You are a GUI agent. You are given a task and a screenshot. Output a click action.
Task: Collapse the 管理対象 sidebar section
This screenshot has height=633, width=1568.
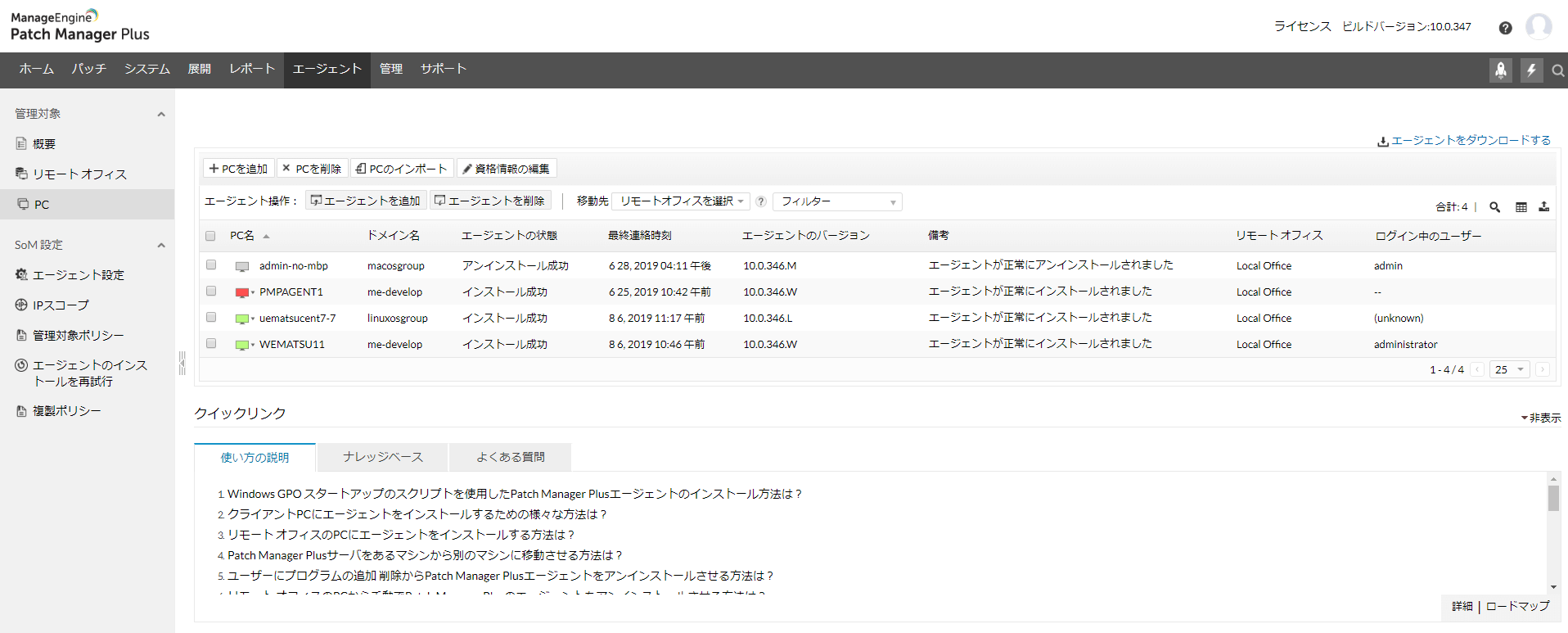click(161, 115)
